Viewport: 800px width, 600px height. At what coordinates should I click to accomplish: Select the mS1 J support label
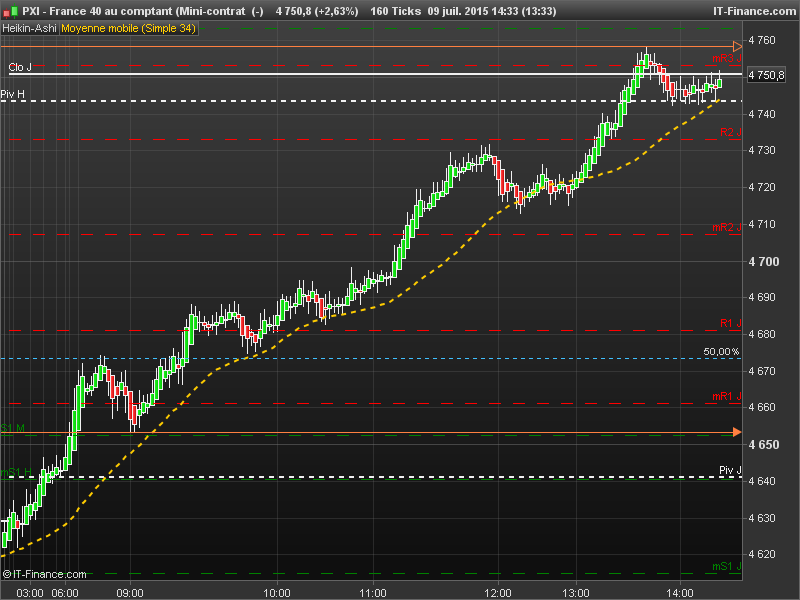727,566
